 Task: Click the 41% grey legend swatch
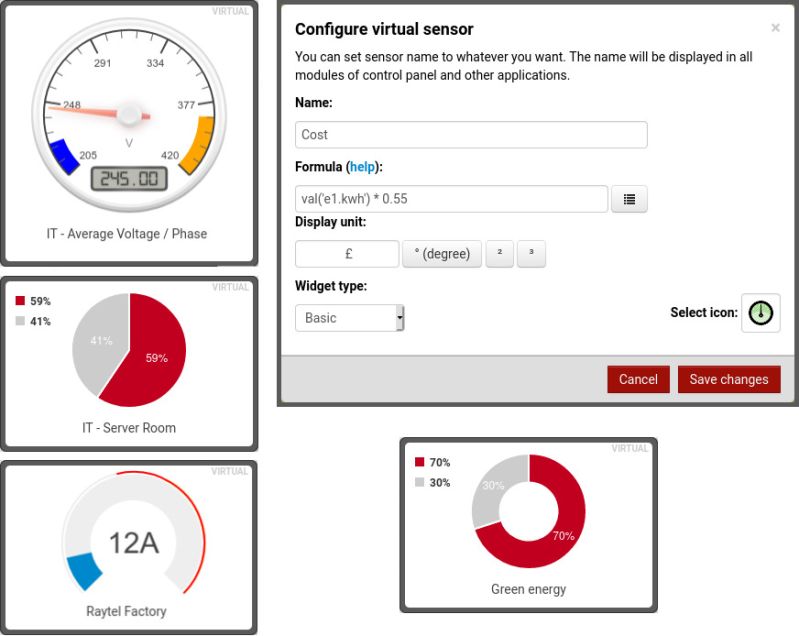pos(20,321)
